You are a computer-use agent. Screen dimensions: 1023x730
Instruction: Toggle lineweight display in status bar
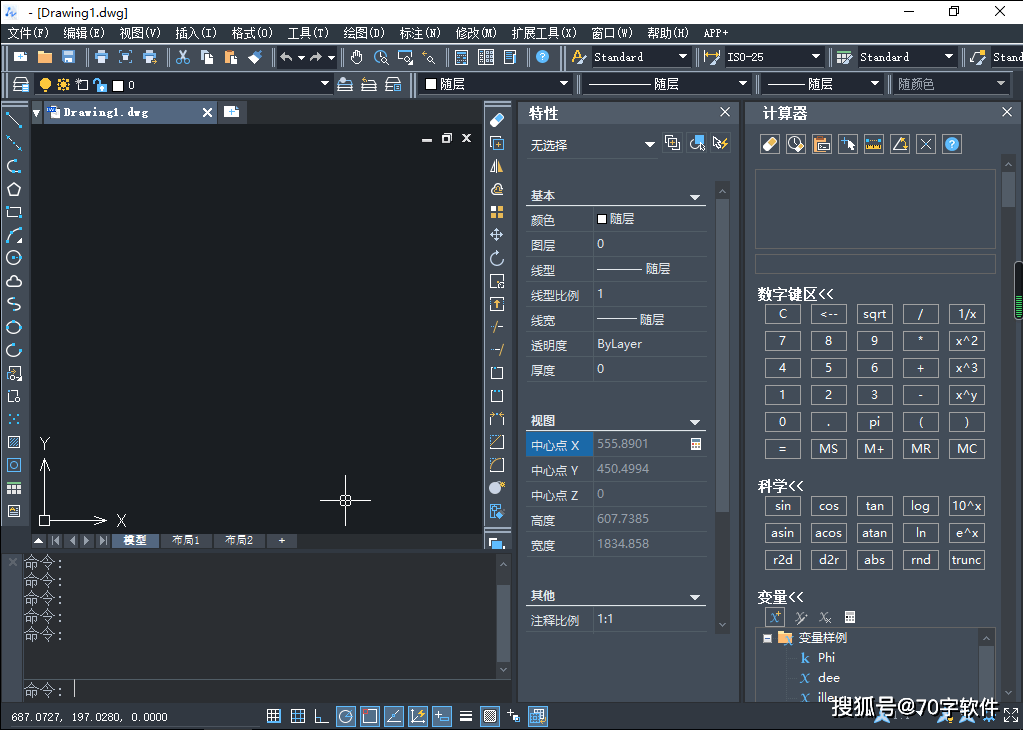466,716
